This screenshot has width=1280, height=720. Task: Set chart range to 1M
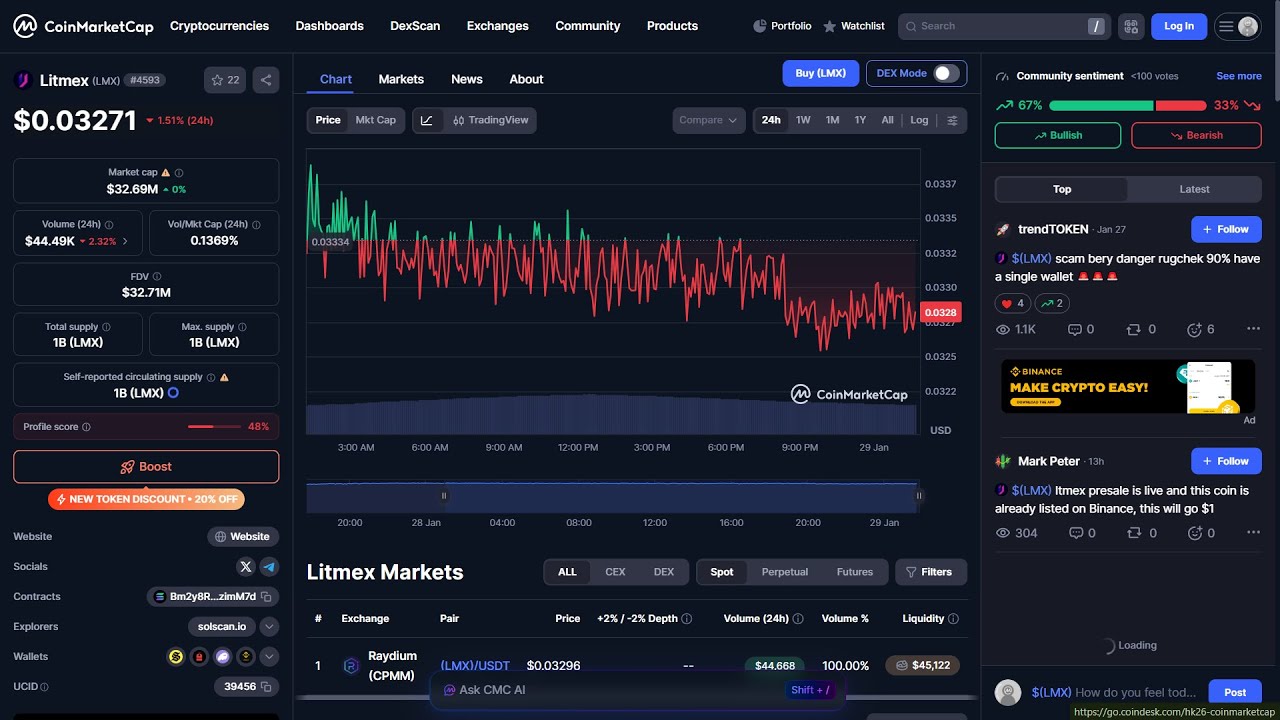pyautogui.click(x=832, y=120)
